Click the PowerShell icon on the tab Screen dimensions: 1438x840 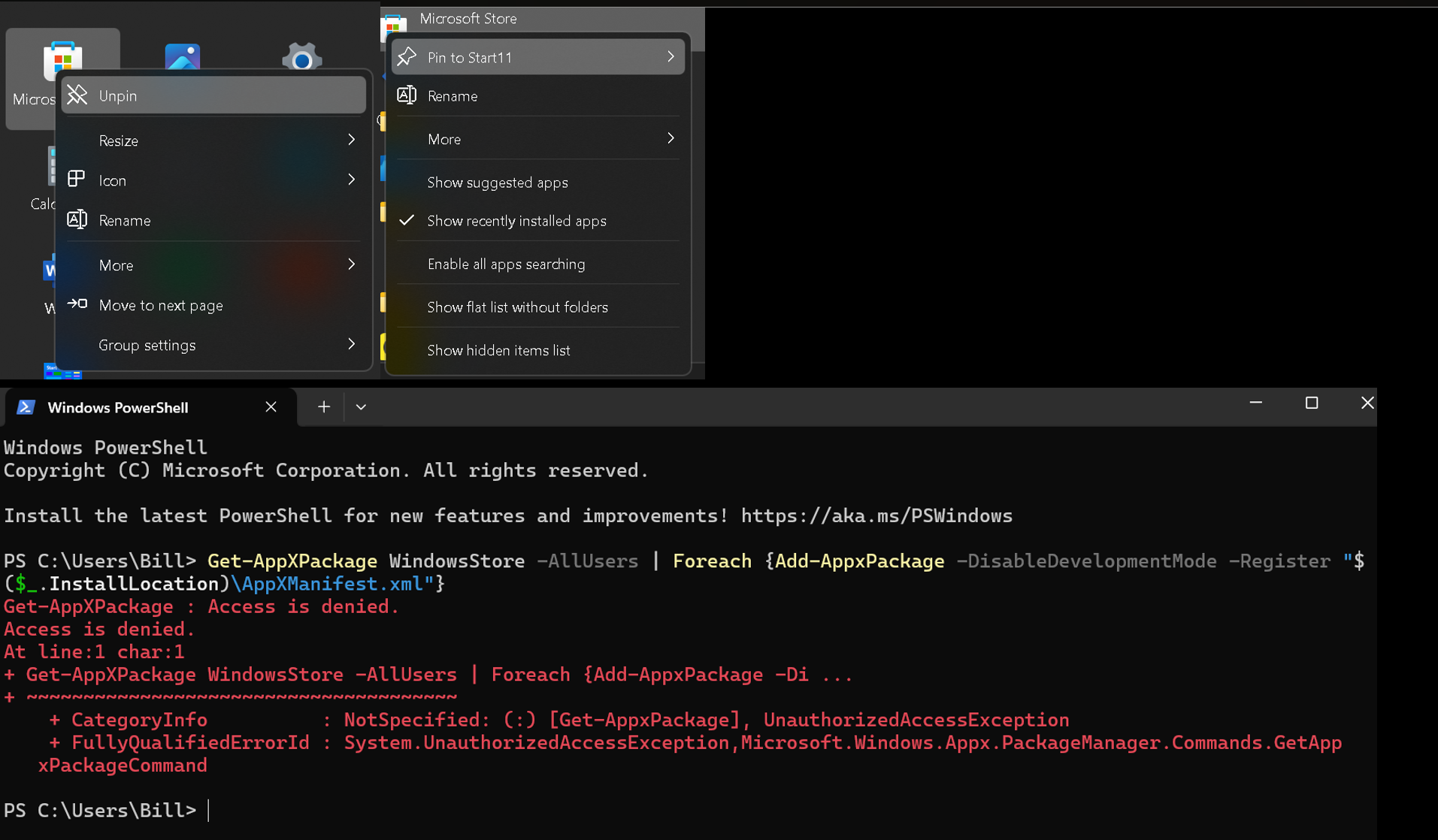tap(26, 406)
